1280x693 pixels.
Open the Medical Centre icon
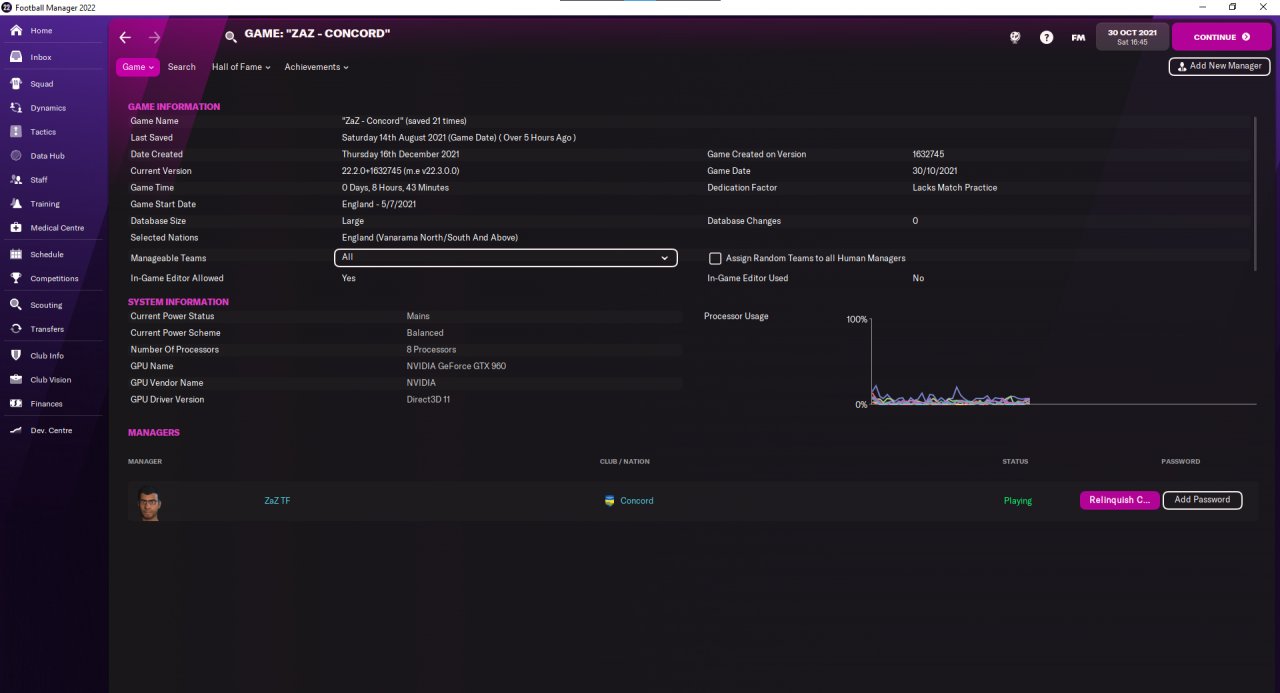tap(16, 228)
